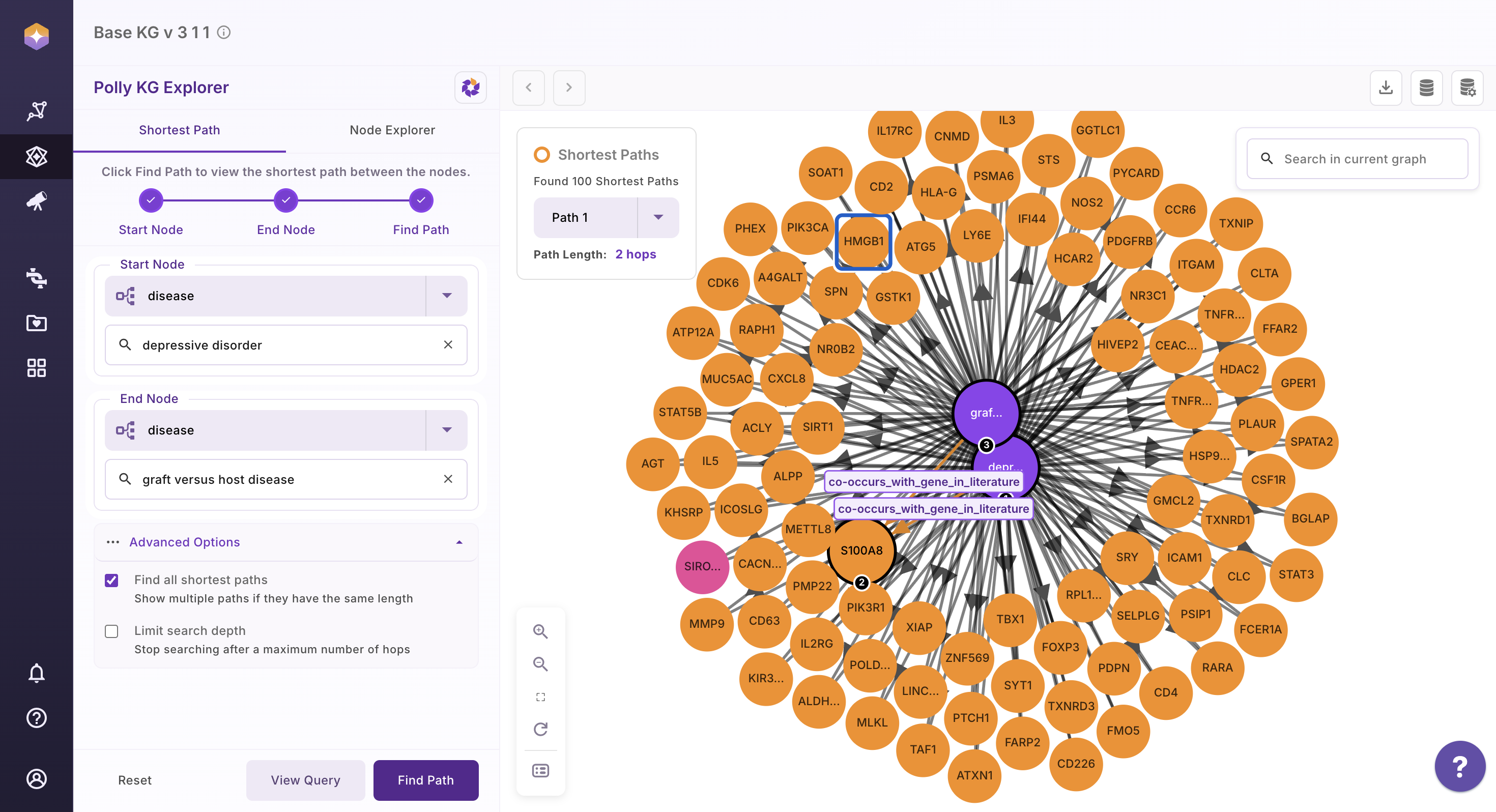1496x812 pixels.
Task: Open the notifications bell icon
Action: 36,673
